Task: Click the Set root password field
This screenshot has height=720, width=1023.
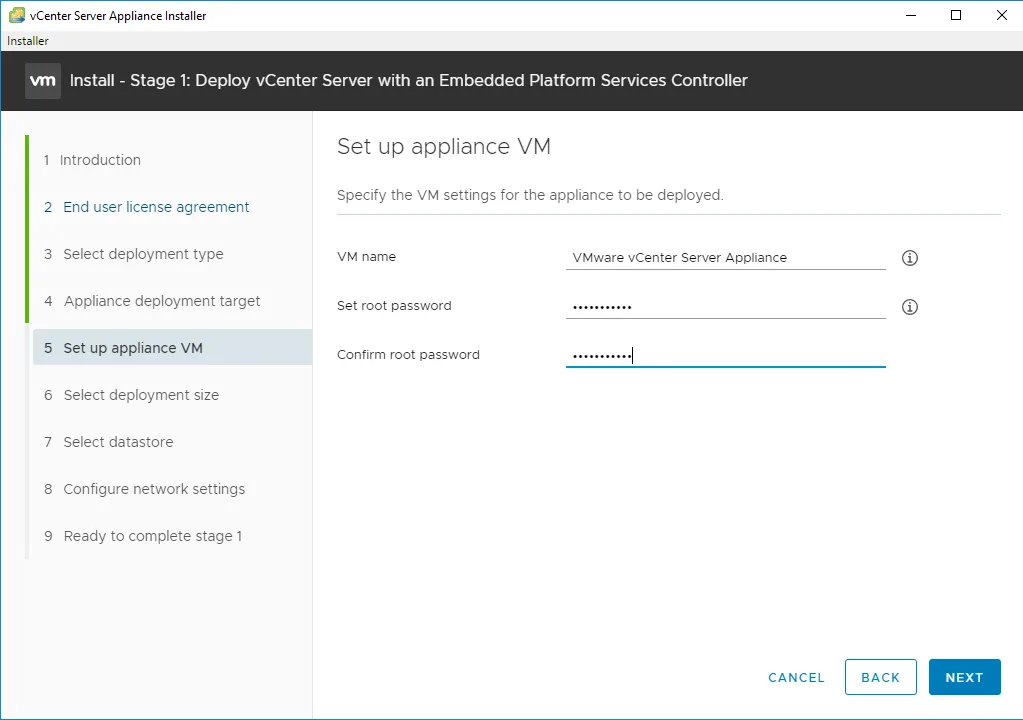Action: [725, 307]
